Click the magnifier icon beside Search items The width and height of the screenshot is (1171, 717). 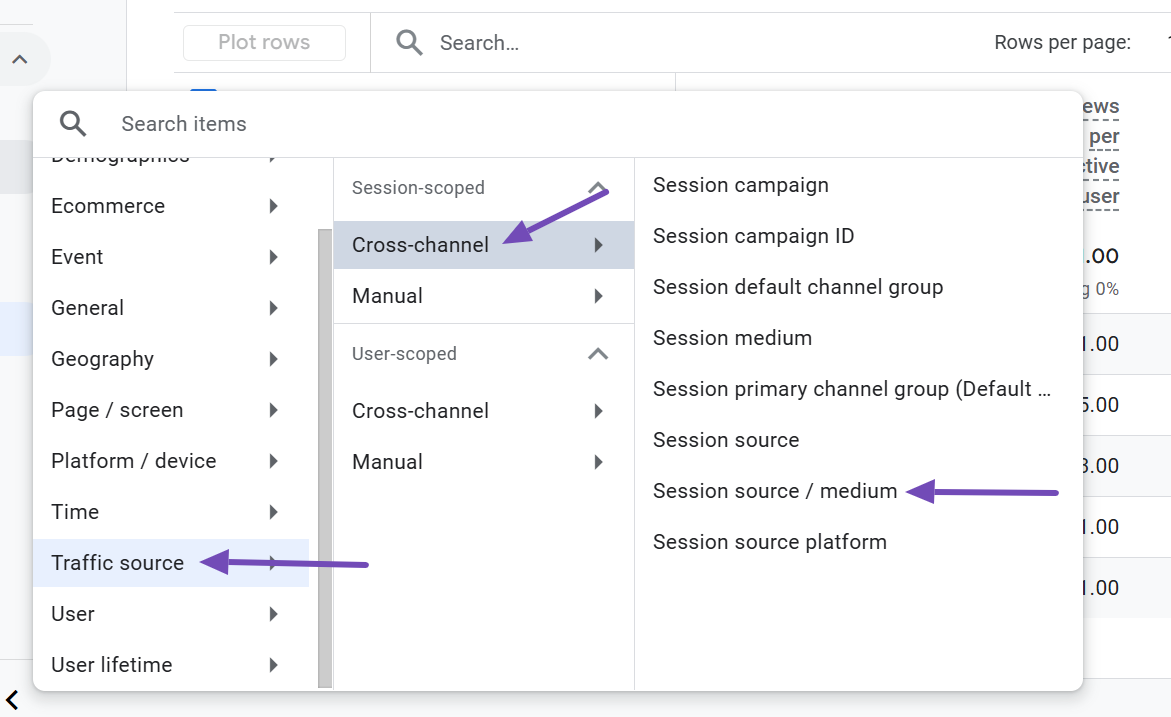73,124
